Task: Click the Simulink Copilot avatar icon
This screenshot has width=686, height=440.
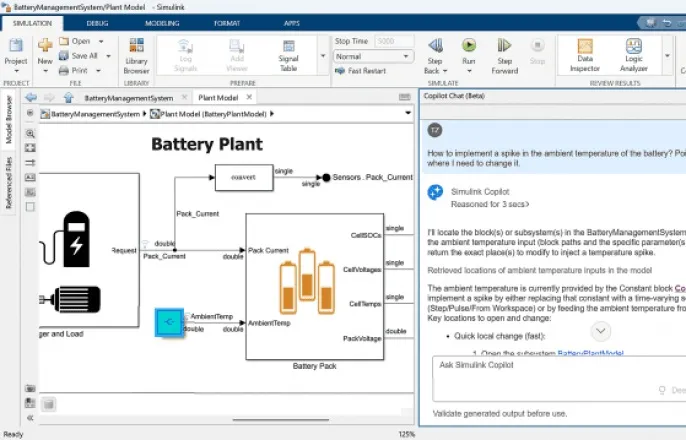Action: 435,192
